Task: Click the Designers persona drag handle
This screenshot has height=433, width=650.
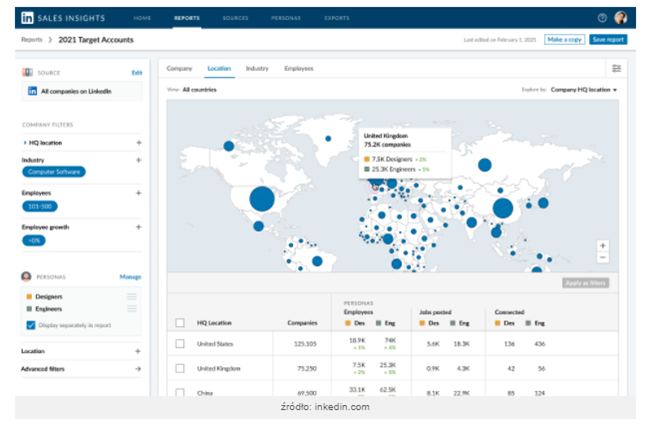Action: [131, 296]
